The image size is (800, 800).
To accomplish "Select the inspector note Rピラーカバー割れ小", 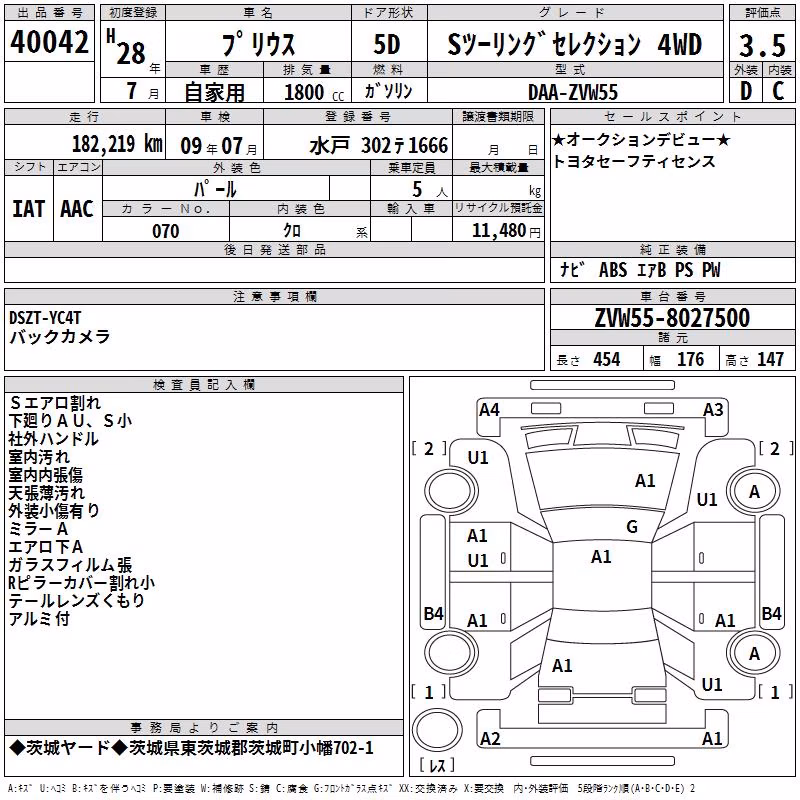I will tap(82, 583).
